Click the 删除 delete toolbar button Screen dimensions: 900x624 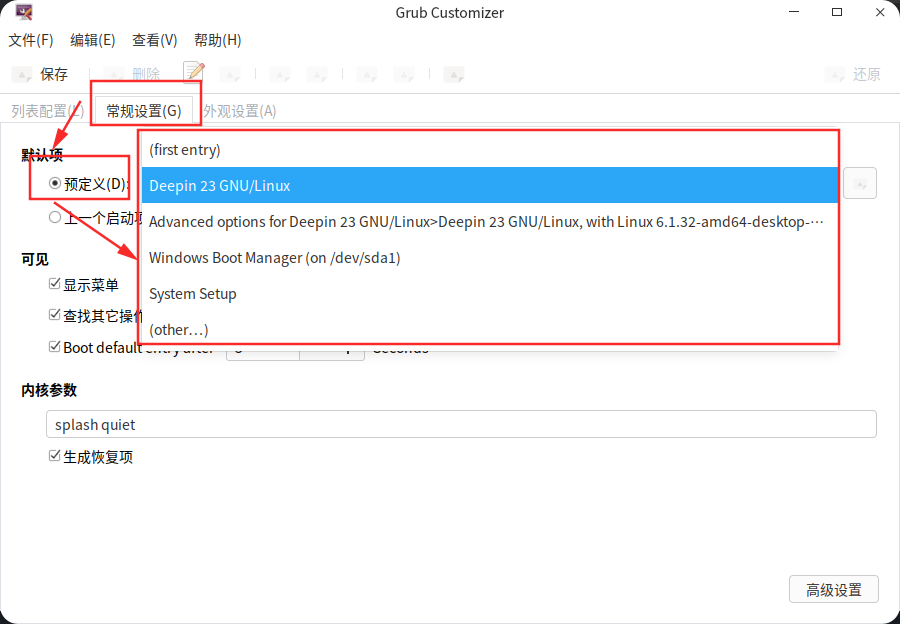pos(132,74)
